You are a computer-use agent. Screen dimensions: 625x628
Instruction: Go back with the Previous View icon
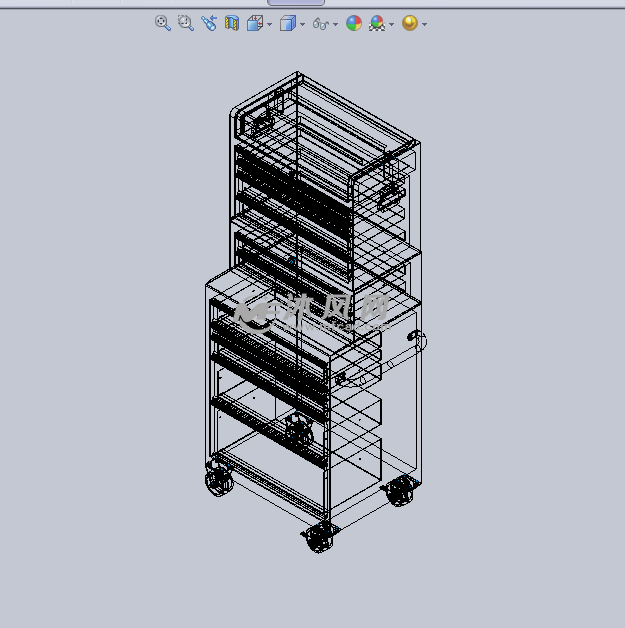coord(209,23)
